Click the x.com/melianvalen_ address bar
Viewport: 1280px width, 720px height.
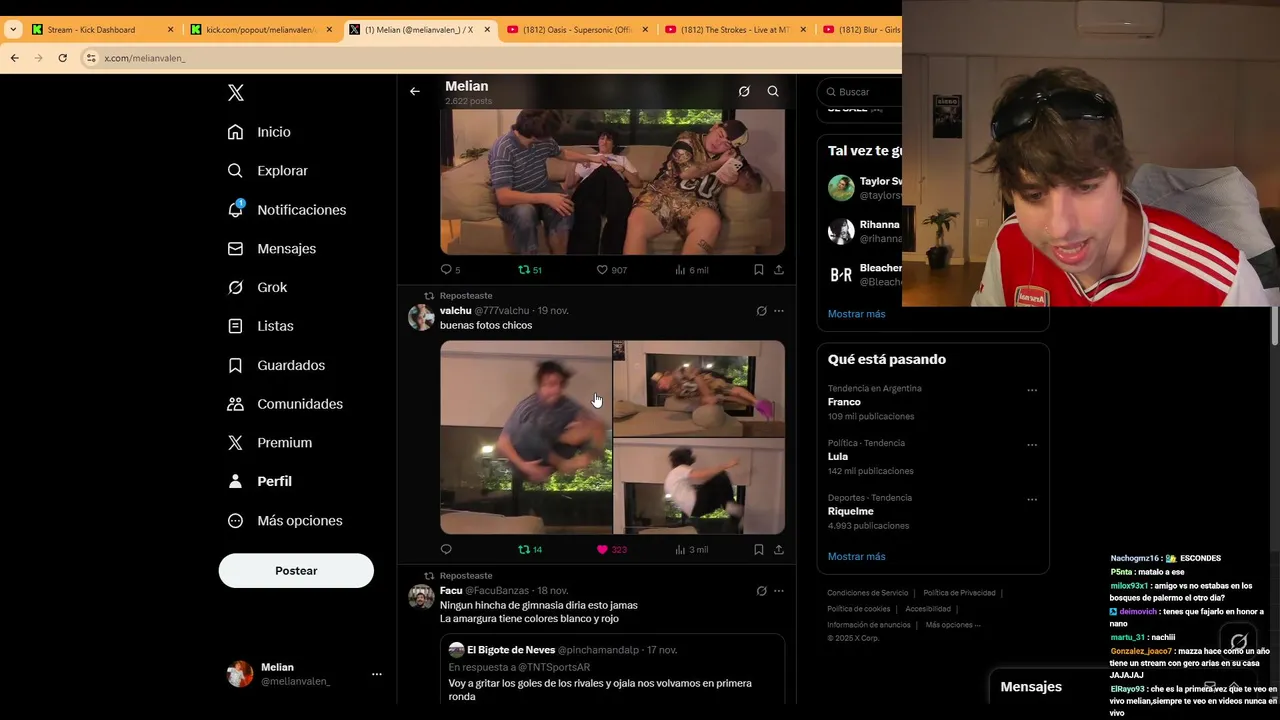pyautogui.click(x=490, y=58)
